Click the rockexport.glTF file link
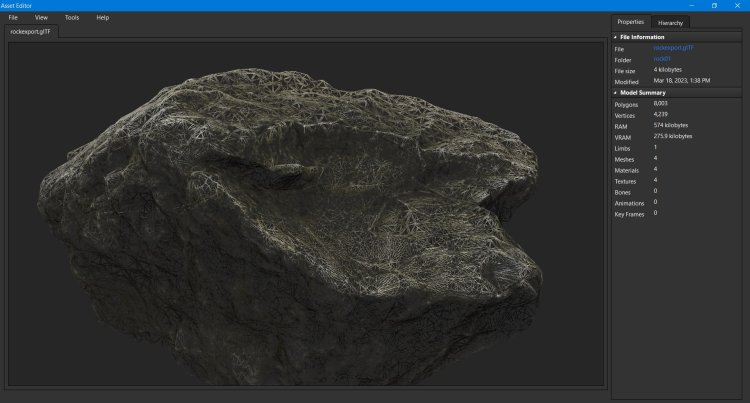The image size is (750, 403). click(x=672, y=48)
